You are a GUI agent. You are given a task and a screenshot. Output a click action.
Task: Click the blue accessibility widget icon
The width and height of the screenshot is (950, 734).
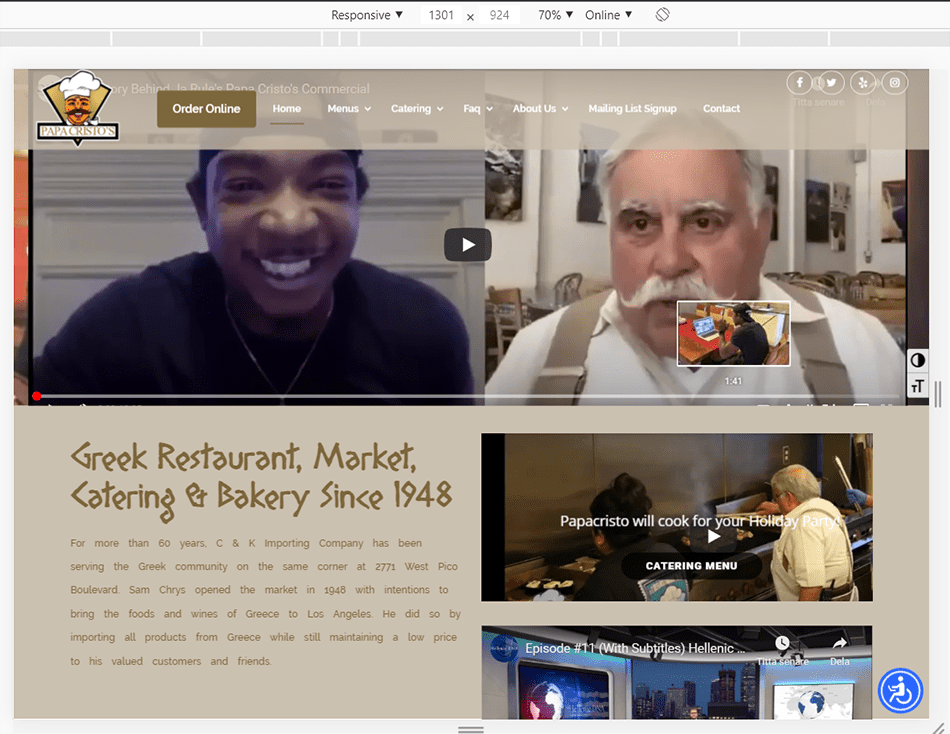point(900,691)
